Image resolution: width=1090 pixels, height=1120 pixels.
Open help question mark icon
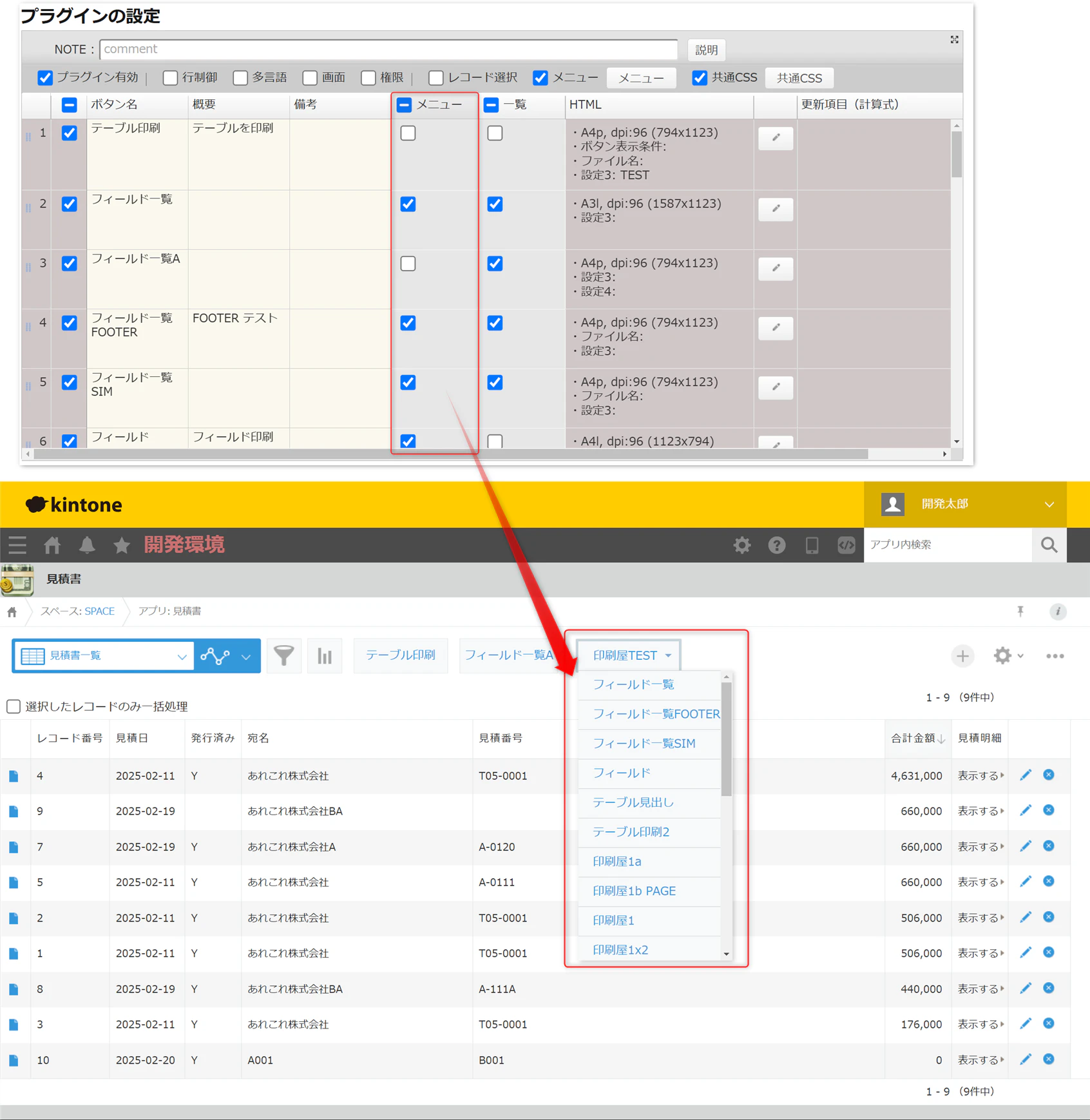pos(777,545)
